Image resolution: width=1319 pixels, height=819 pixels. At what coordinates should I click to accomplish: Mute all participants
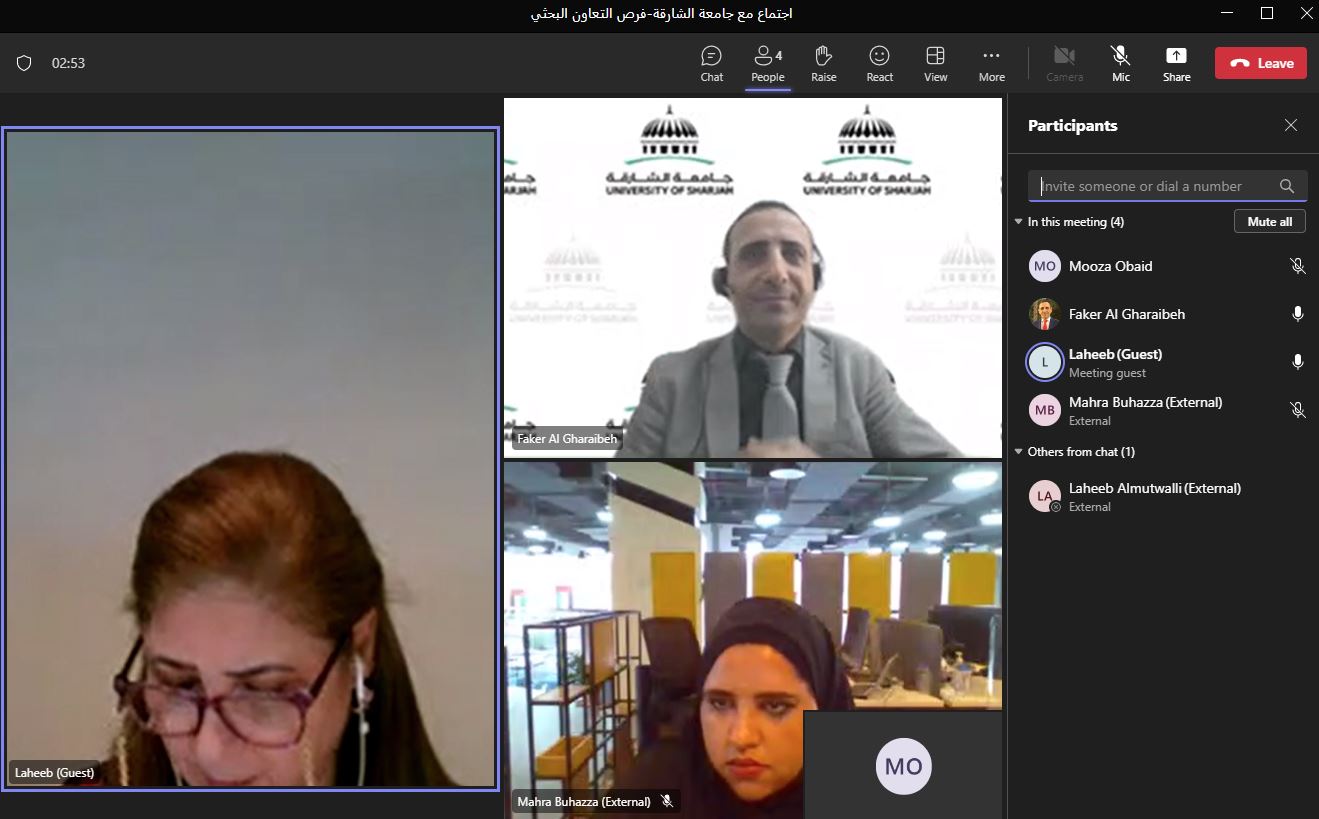[x=1269, y=222]
